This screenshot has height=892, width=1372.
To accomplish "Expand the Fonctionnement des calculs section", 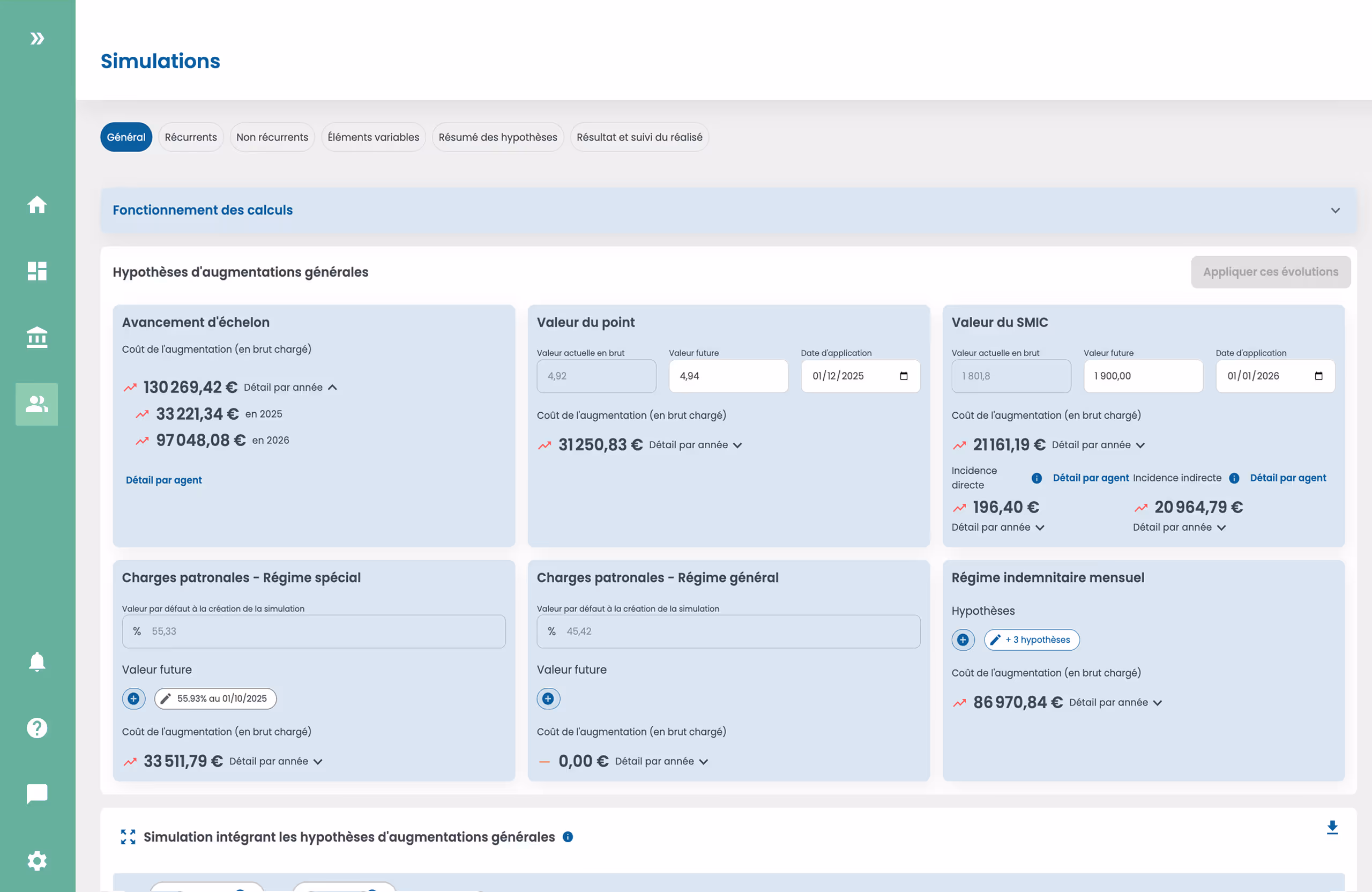I will [x=1335, y=211].
